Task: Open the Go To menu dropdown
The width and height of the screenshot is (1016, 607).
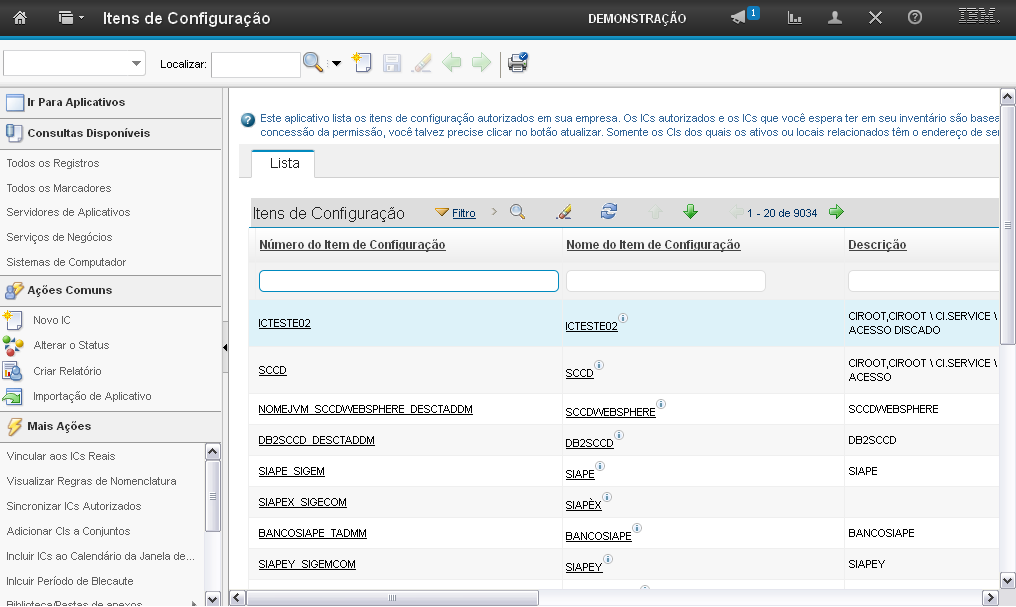Action: coord(69,18)
